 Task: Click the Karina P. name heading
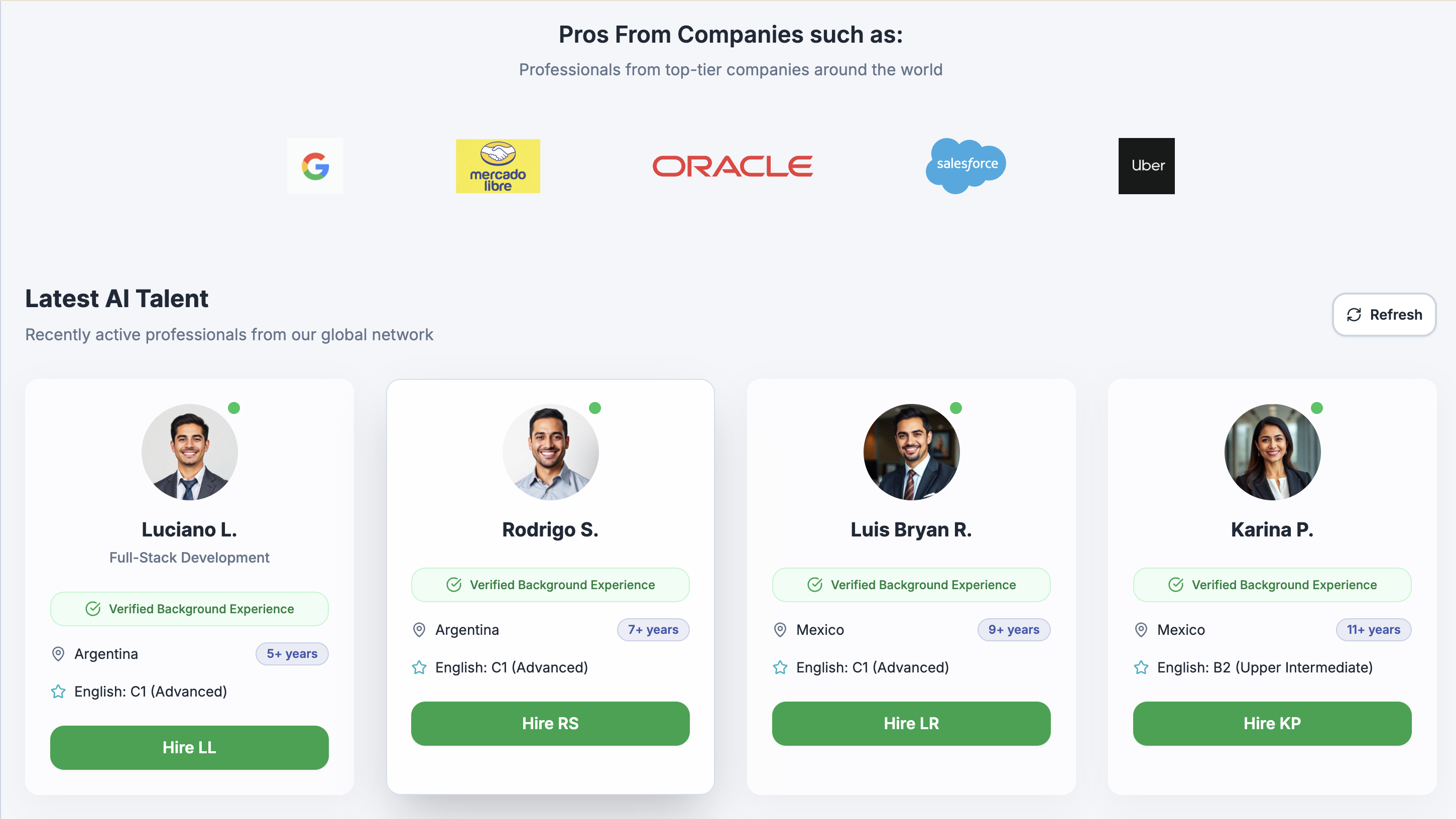click(1272, 529)
